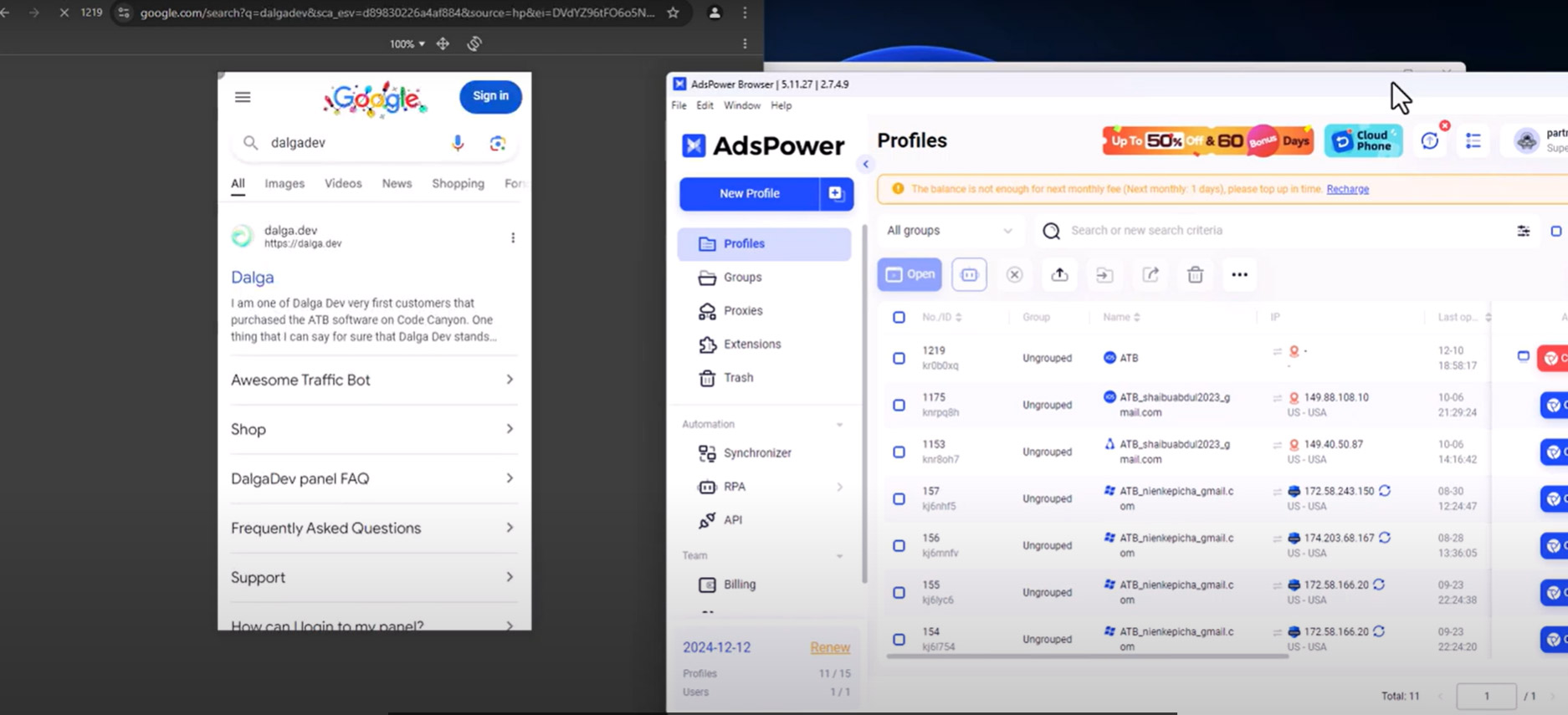This screenshot has width=1568, height=715.
Task: Open the Edit menu in AdsPower
Action: click(x=705, y=105)
